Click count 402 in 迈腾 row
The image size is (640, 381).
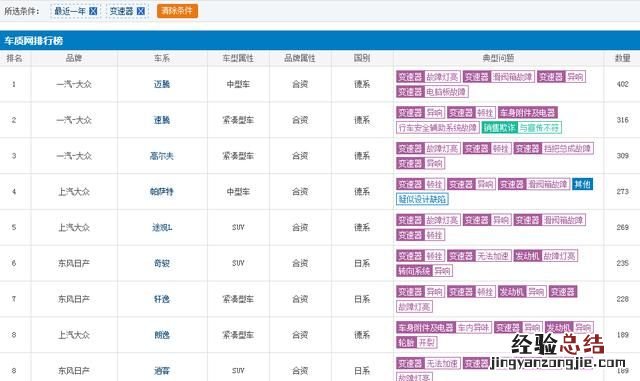622,84
